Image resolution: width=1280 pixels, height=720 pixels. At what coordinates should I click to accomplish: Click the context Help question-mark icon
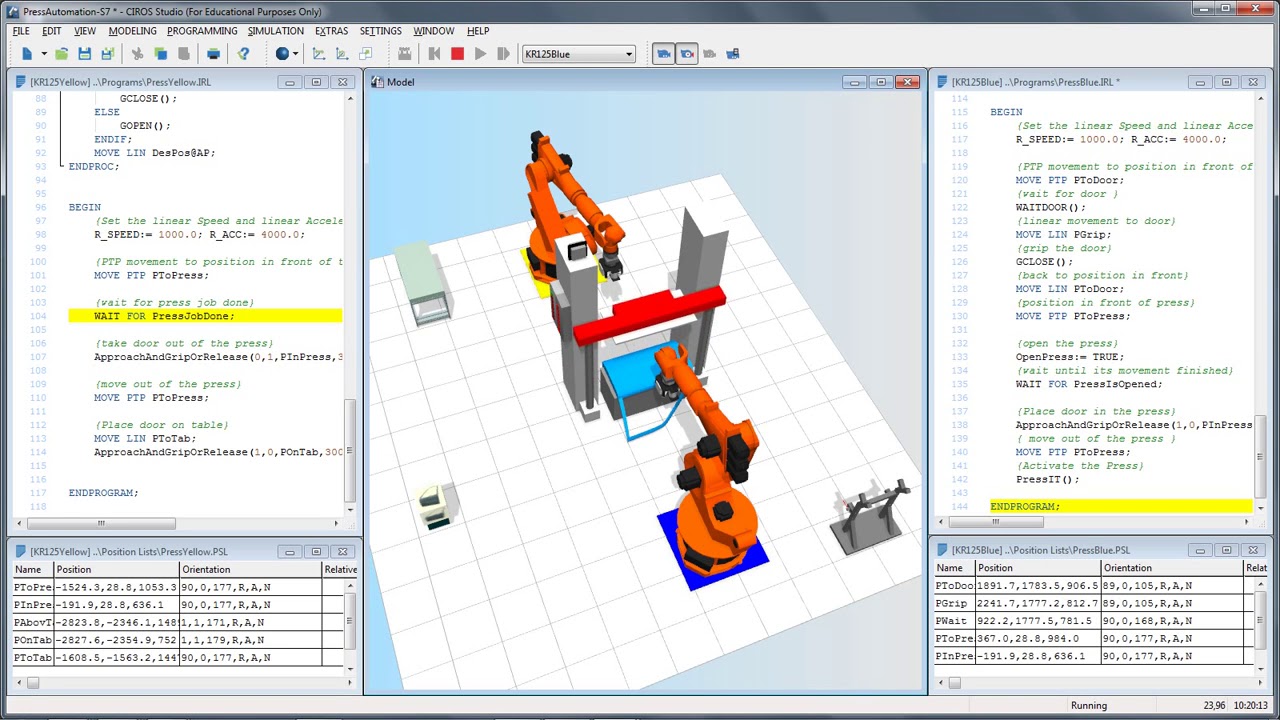(243, 54)
